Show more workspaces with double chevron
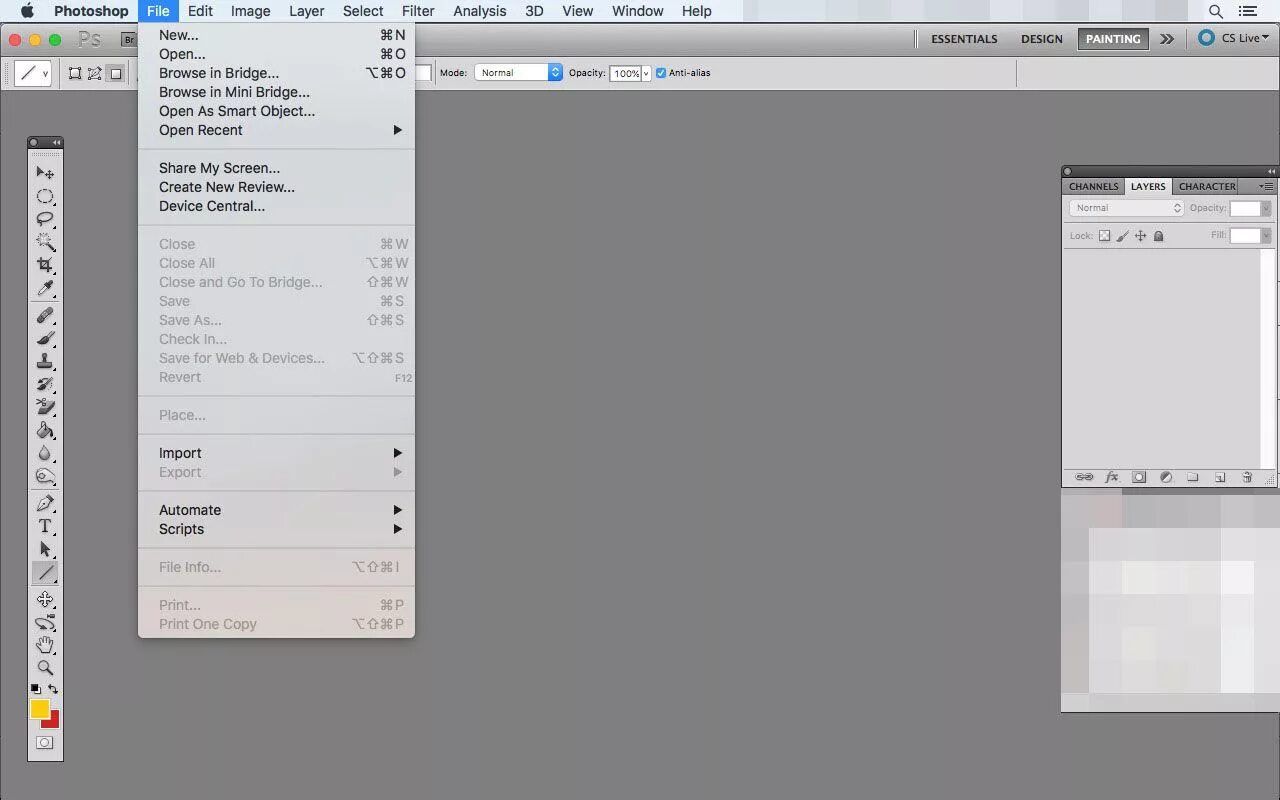 point(1167,39)
